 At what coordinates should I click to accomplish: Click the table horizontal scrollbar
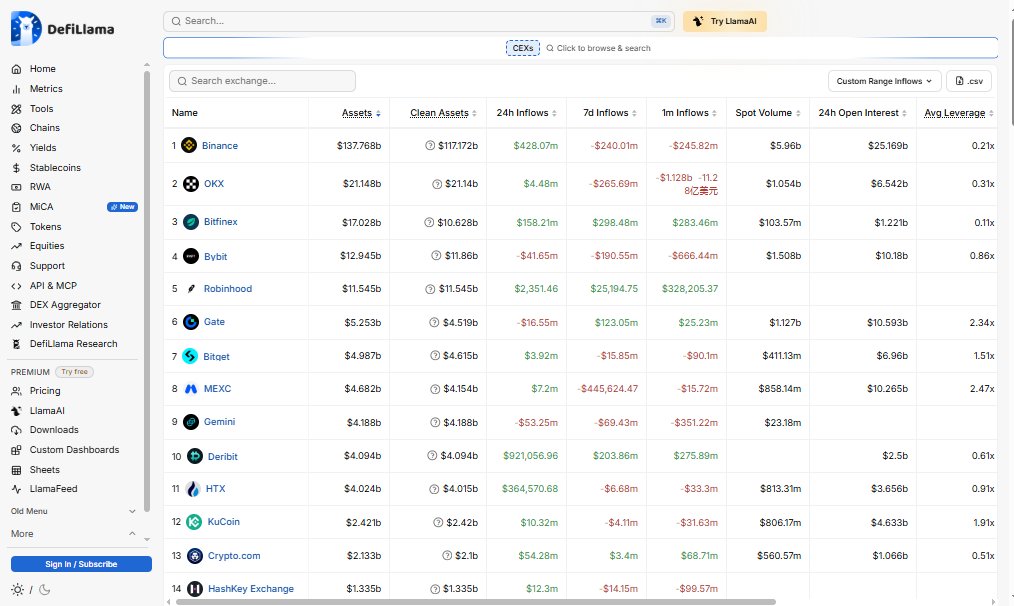click(x=475, y=601)
